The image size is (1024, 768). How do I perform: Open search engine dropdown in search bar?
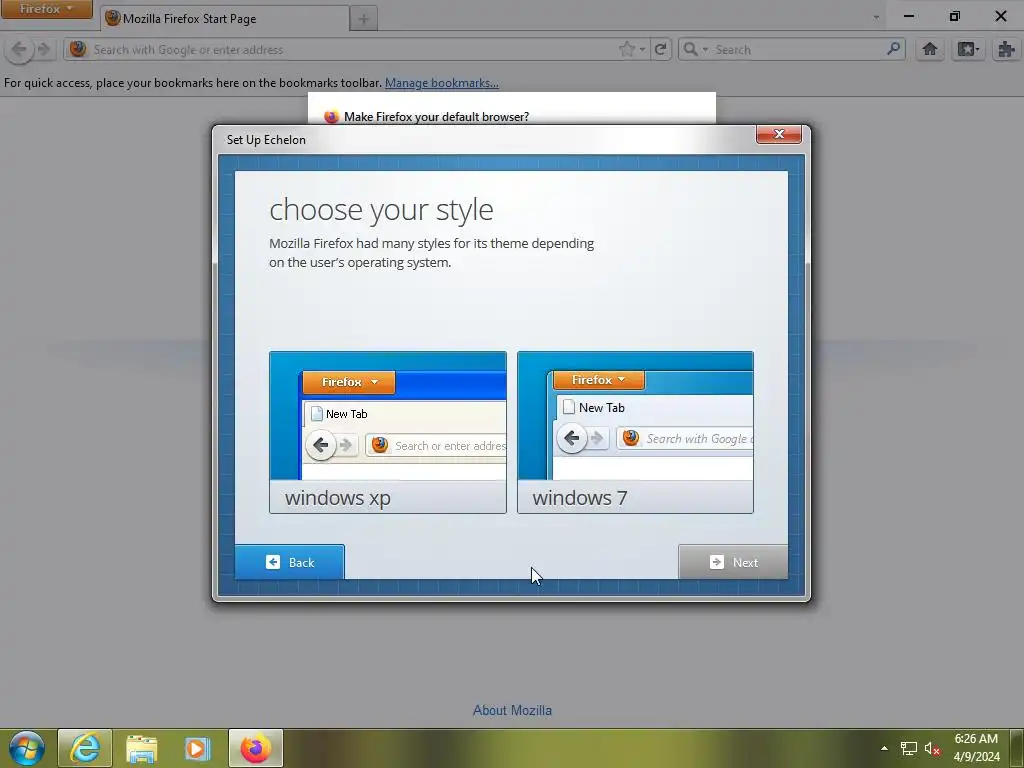pyautogui.click(x=695, y=50)
